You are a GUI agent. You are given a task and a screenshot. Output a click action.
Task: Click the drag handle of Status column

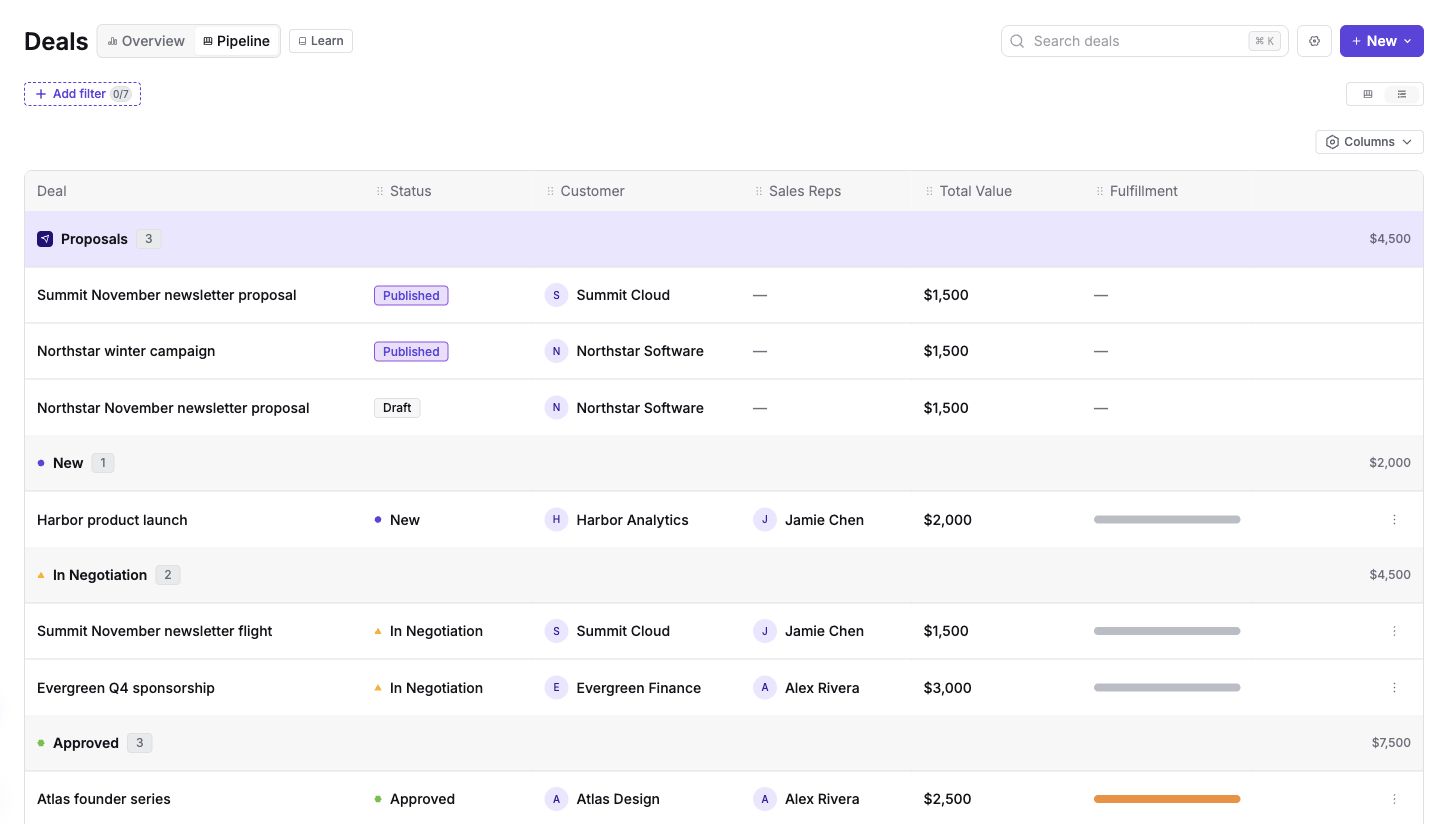pos(379,191)
